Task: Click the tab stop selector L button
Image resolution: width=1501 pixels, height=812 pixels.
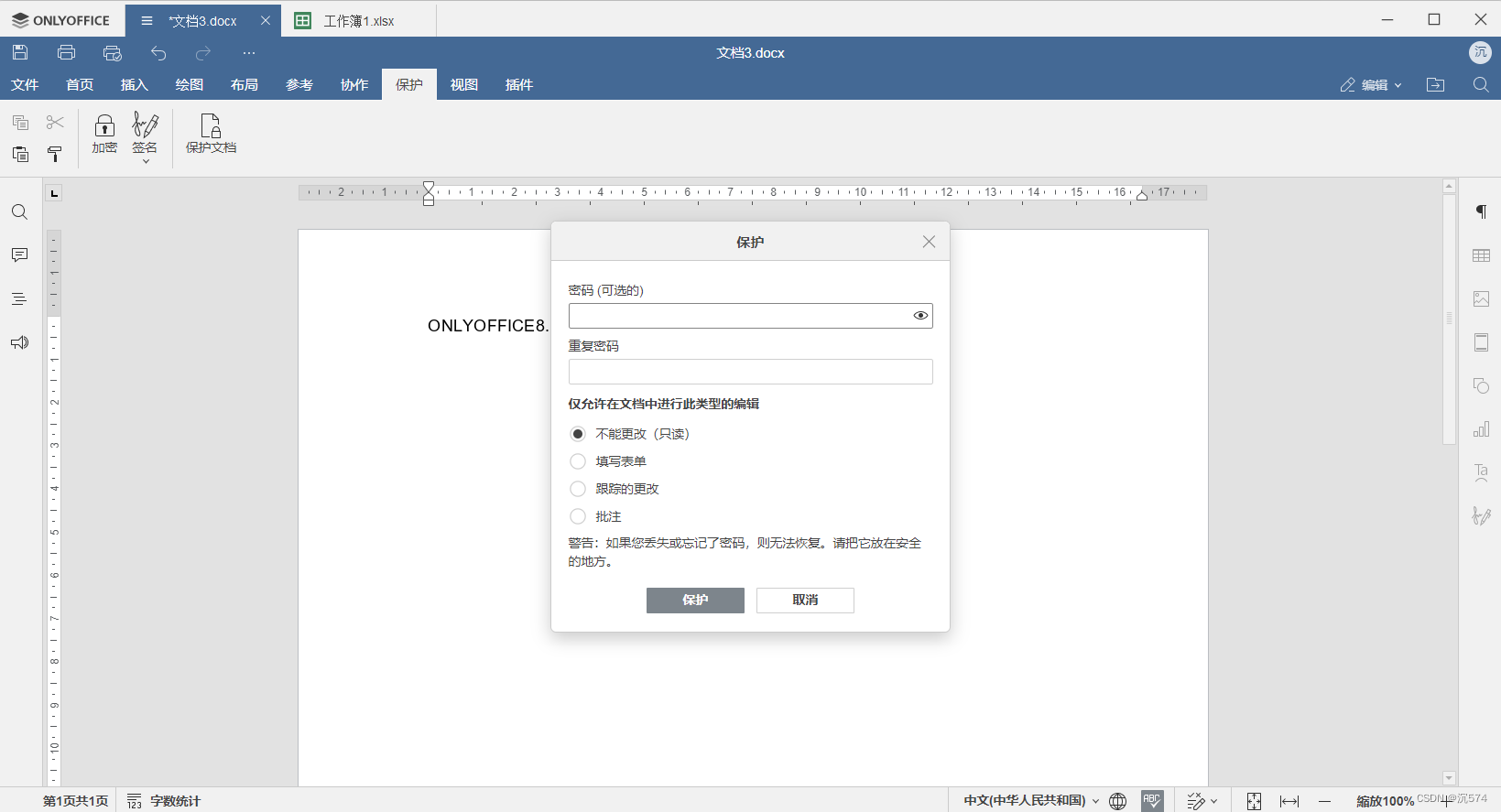Action: click(54, 193)
